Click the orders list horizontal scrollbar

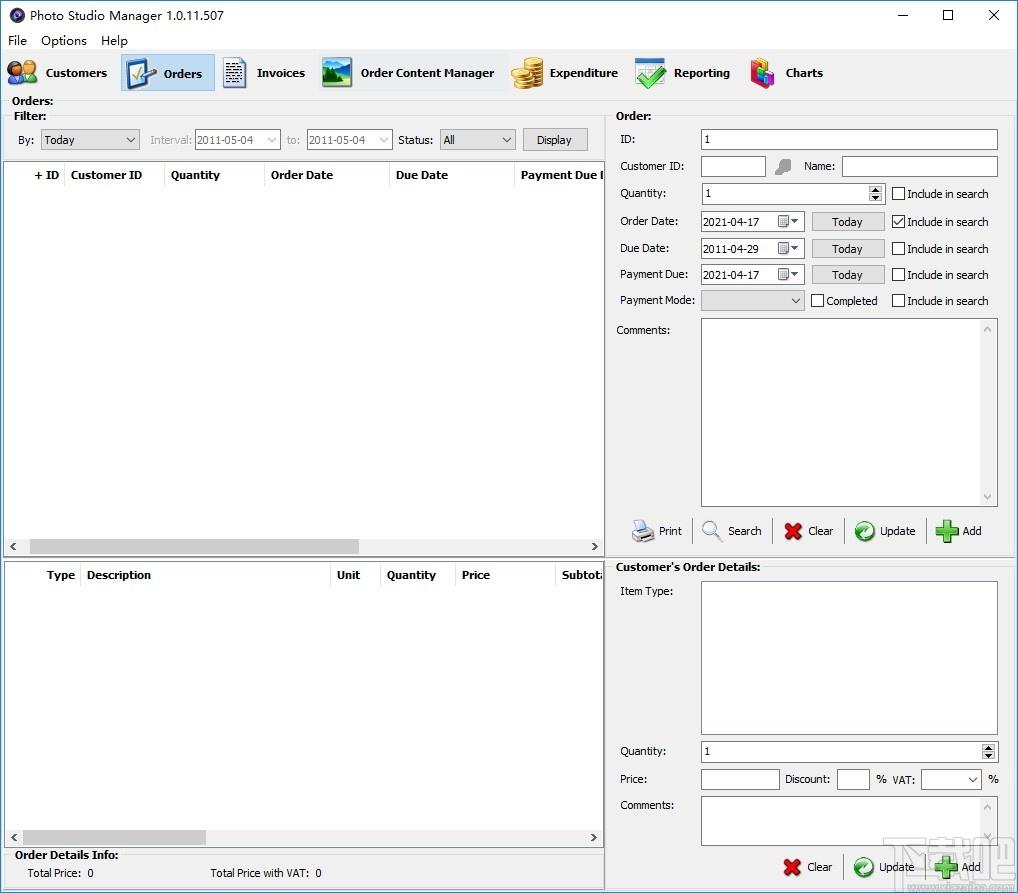pos(304,546)
